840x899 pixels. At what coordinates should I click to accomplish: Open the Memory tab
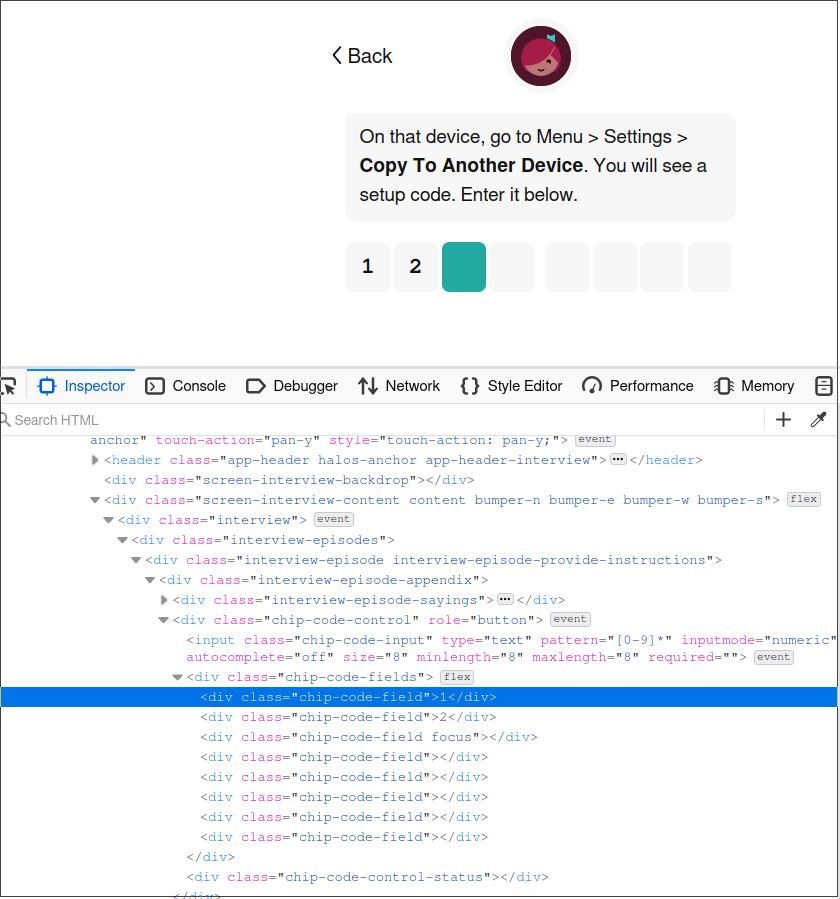[754, 386]
